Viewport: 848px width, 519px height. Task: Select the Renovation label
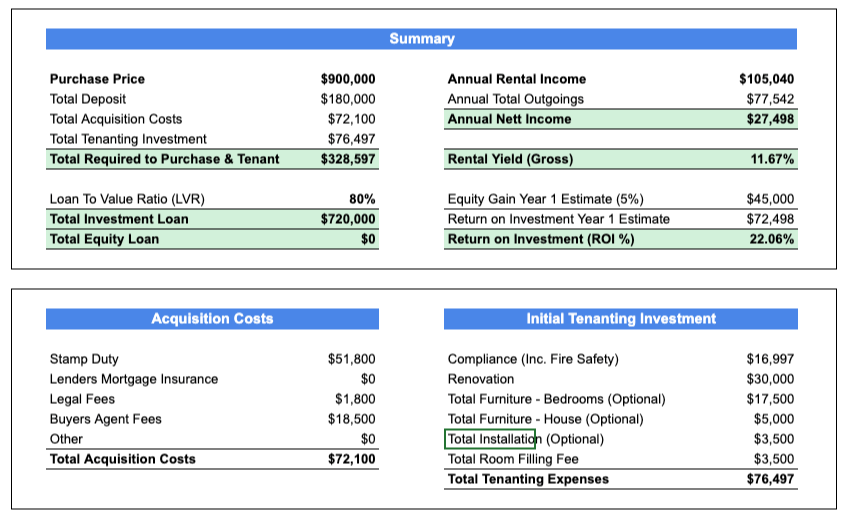pyautogui.click(x=481, y=379)
